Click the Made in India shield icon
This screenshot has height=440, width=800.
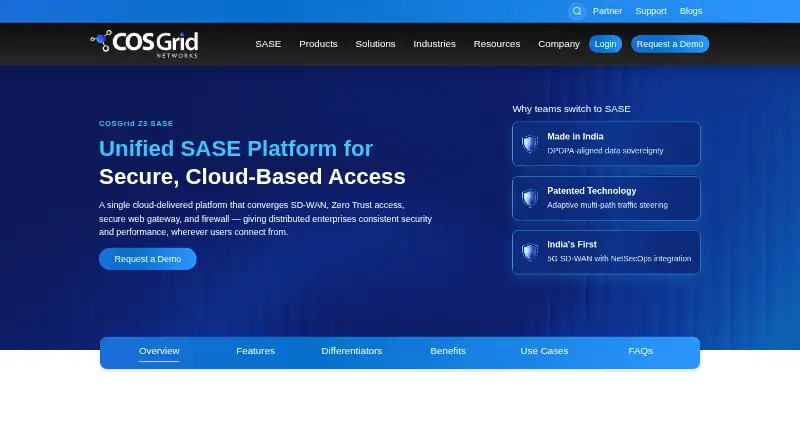click(x=530, y=143)
